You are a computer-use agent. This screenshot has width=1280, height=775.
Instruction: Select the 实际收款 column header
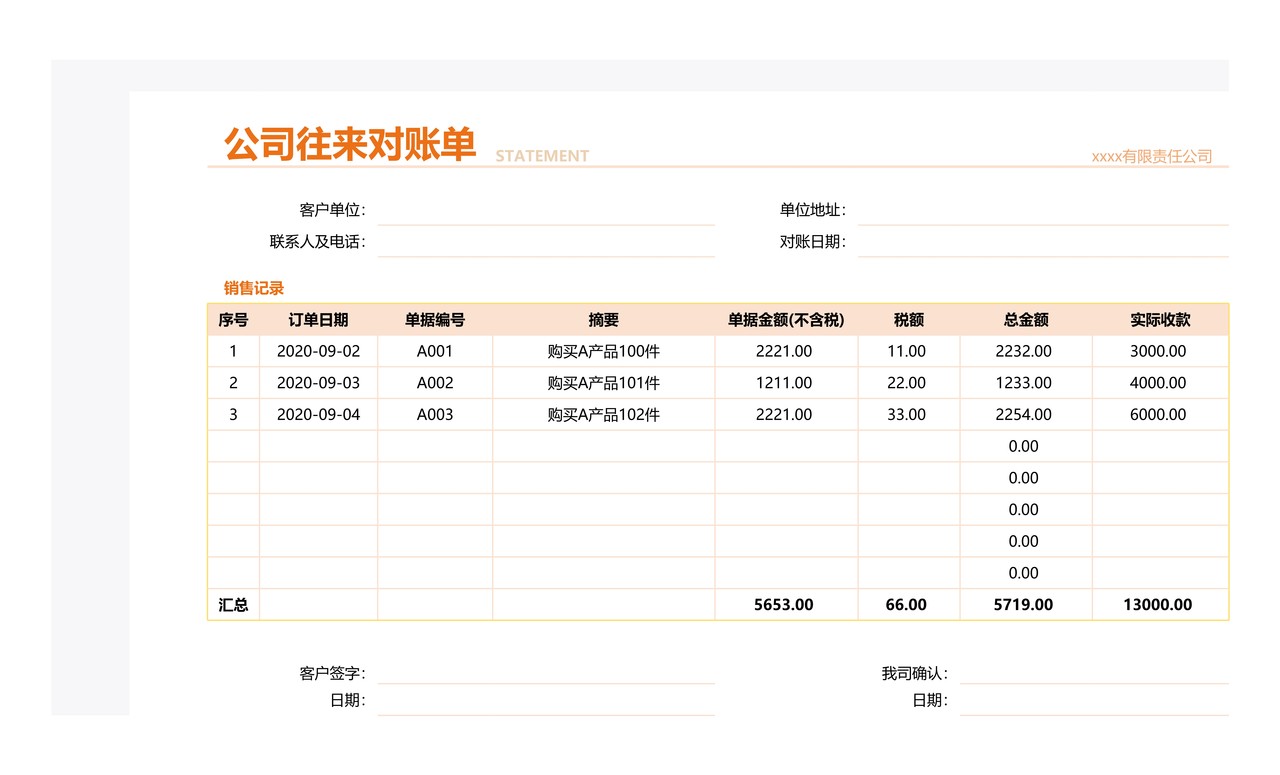click(1160, 320)
